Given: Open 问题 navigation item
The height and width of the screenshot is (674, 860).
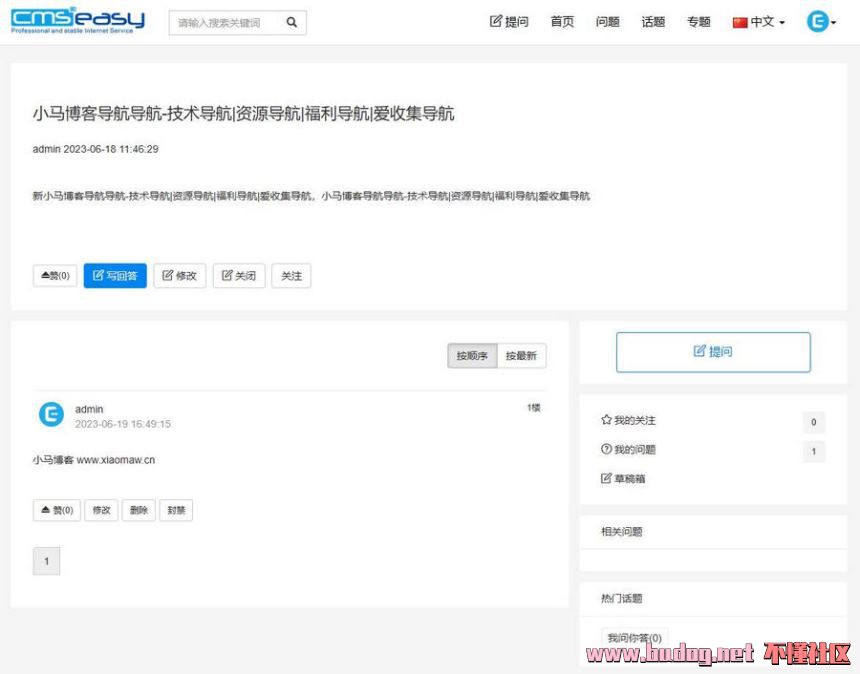Looking at the screenshot, I should (608, 22).
